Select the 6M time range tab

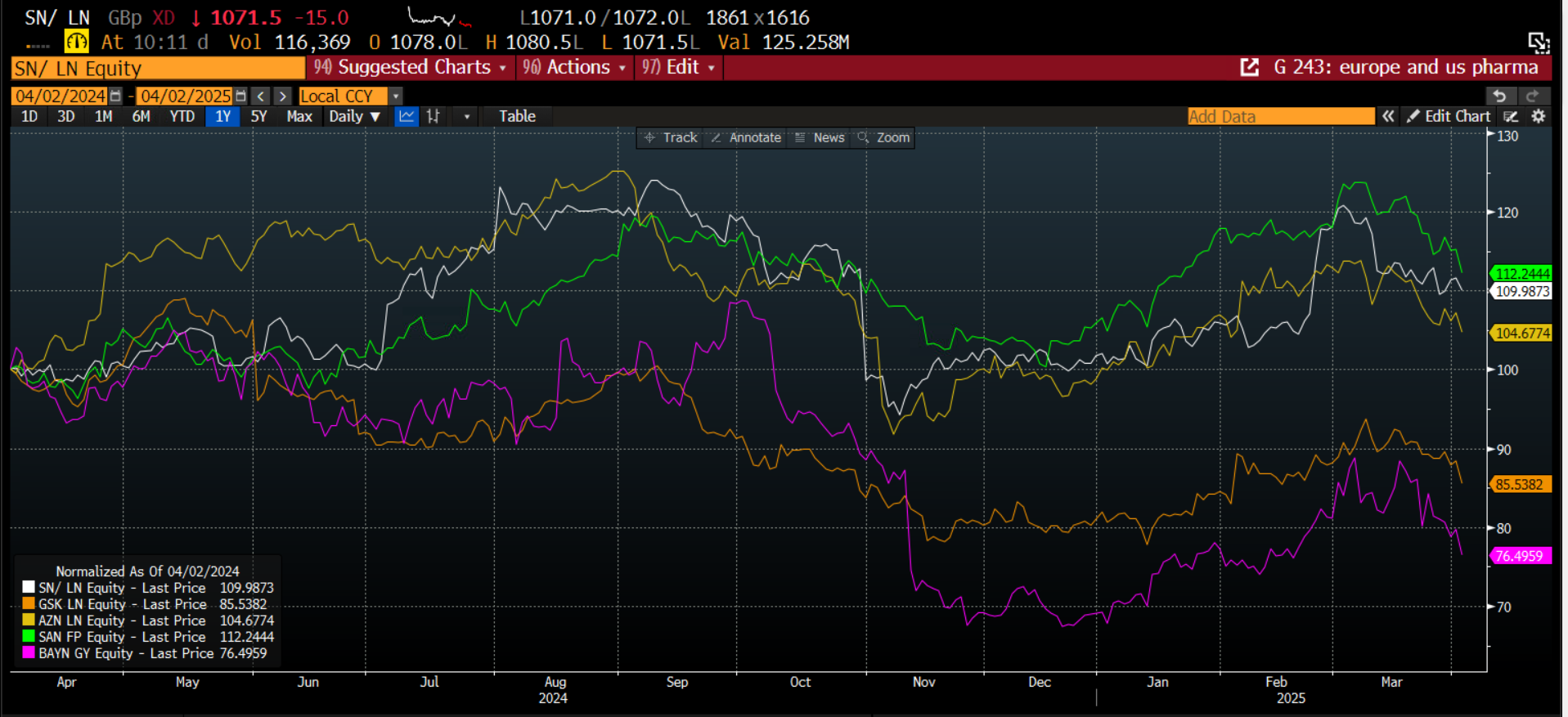[x=141, y=117]
